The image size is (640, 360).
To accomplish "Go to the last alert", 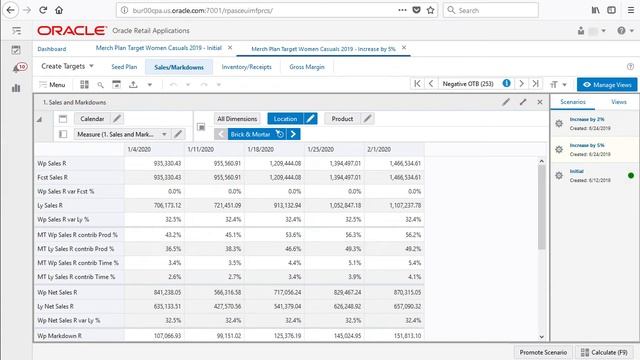I will [x=536, y=84].
